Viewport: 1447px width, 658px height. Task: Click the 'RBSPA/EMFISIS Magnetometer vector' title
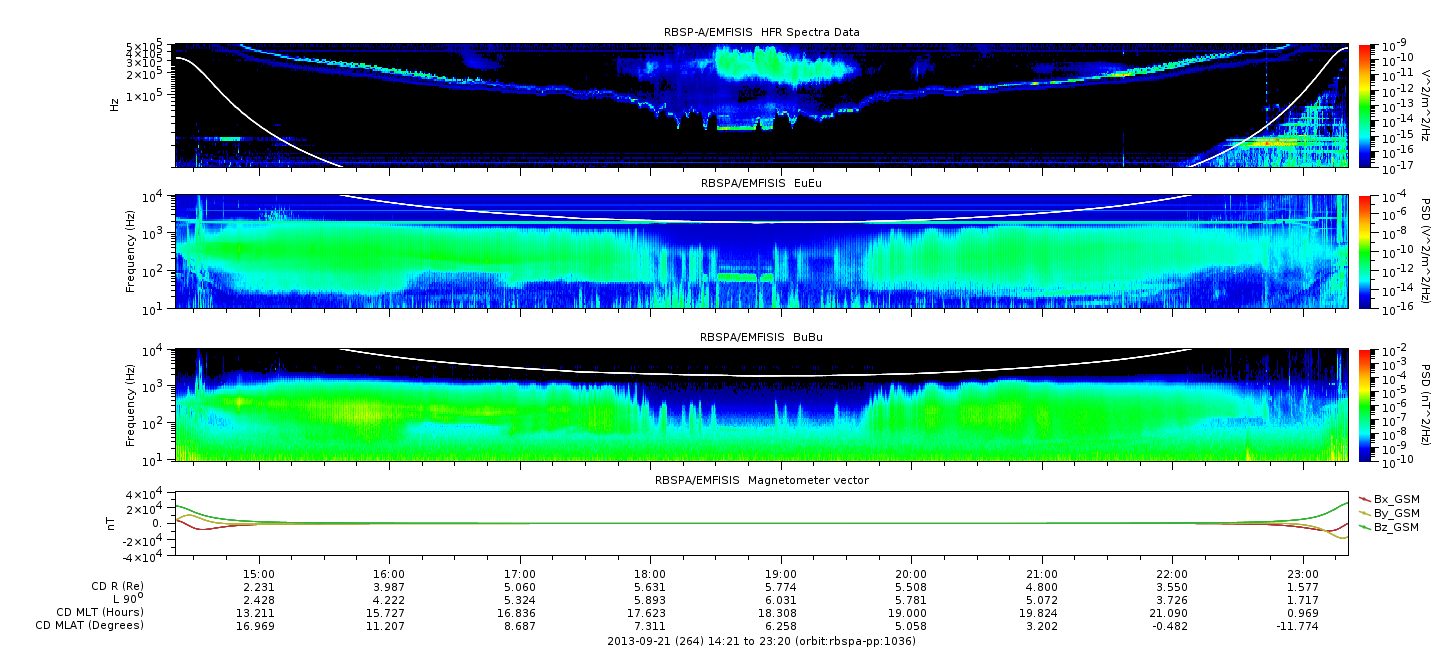[761, 480]
